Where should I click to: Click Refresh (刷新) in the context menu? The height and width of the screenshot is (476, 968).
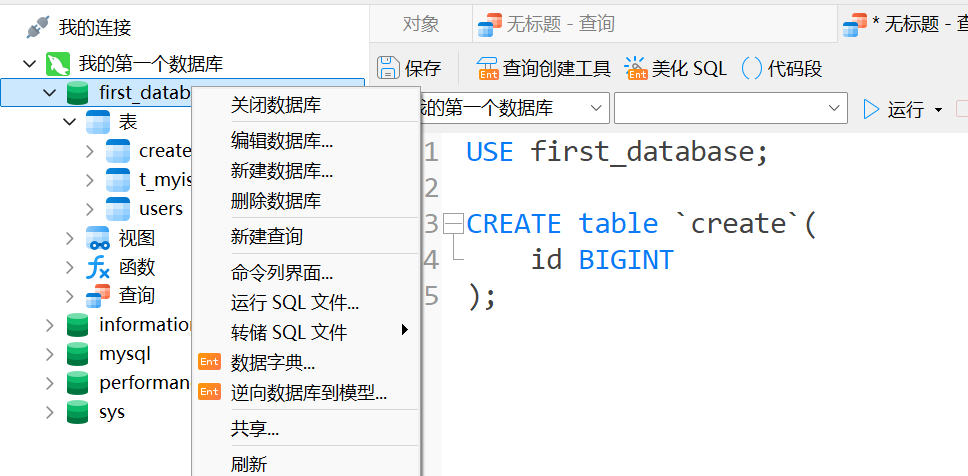click(x=249, y=464)
